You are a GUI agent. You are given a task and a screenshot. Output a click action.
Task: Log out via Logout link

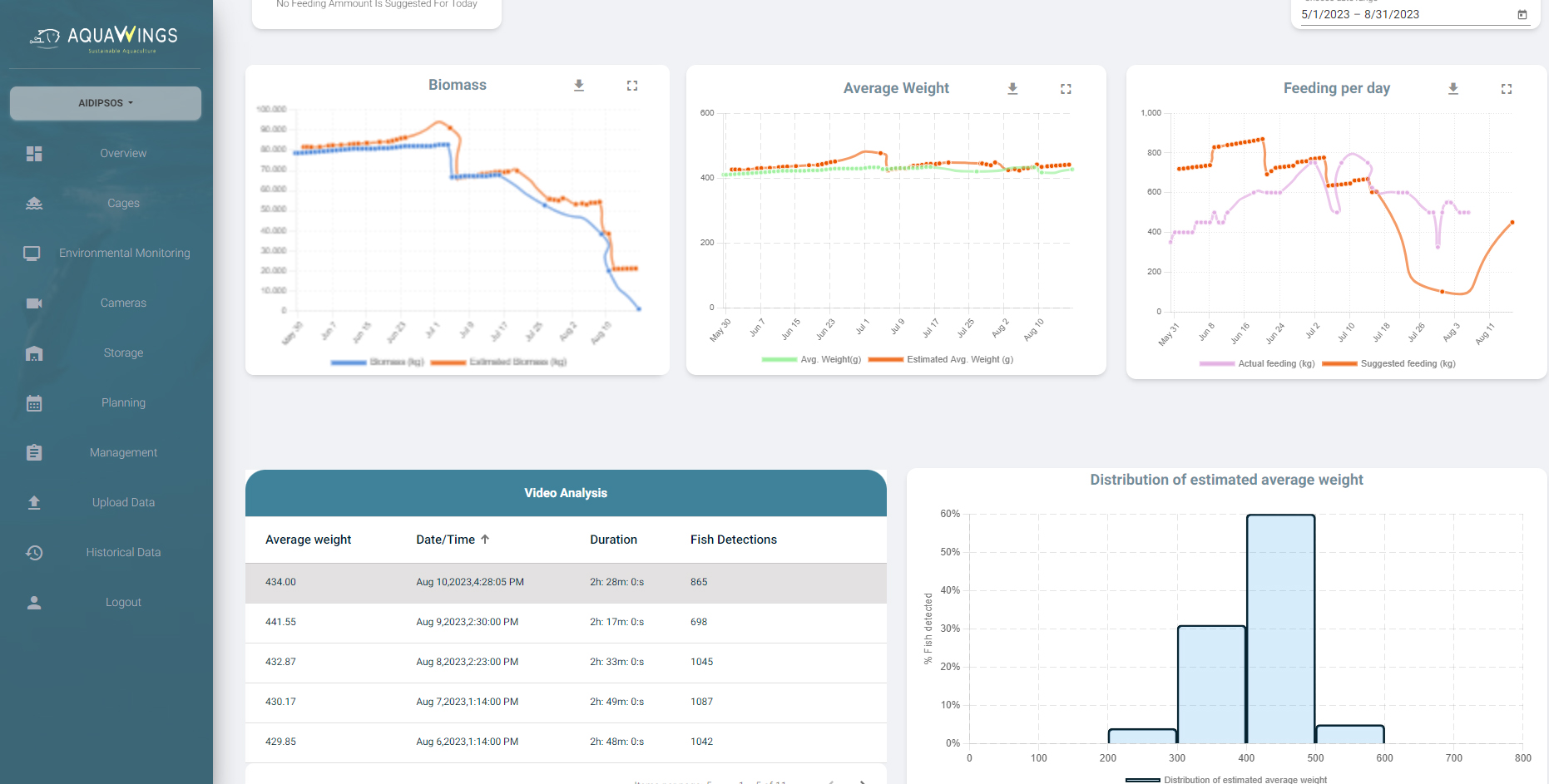123,602
